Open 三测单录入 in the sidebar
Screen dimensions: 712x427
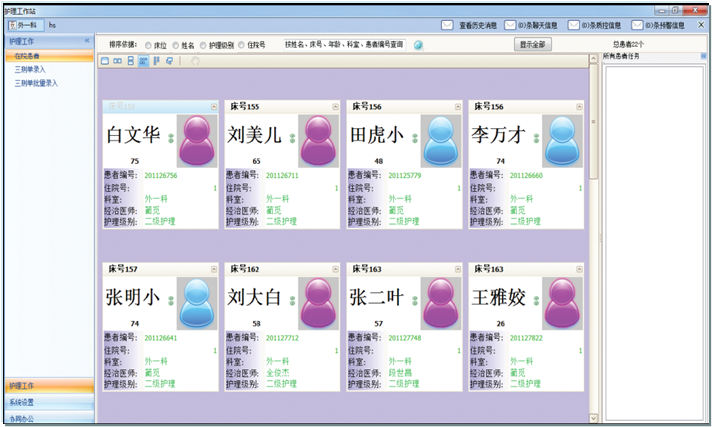[29, 70]
